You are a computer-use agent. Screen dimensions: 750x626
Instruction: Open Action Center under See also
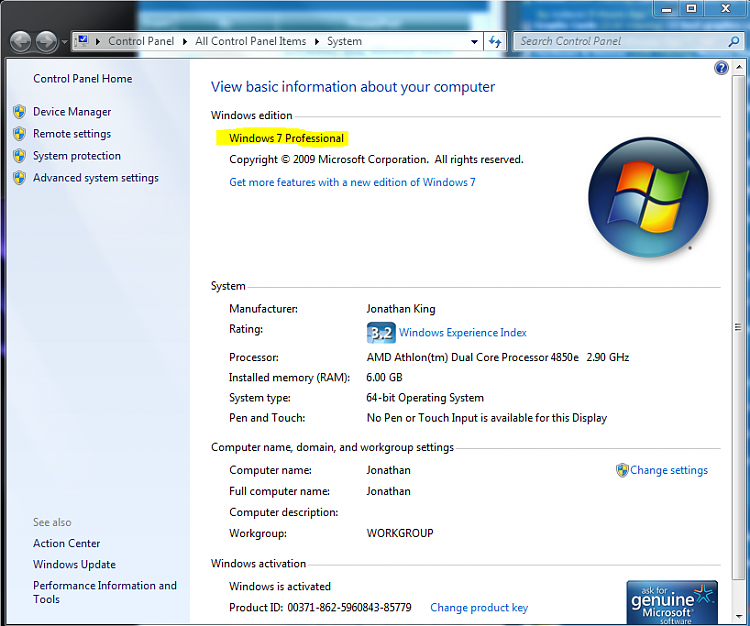tap(66, 544)
